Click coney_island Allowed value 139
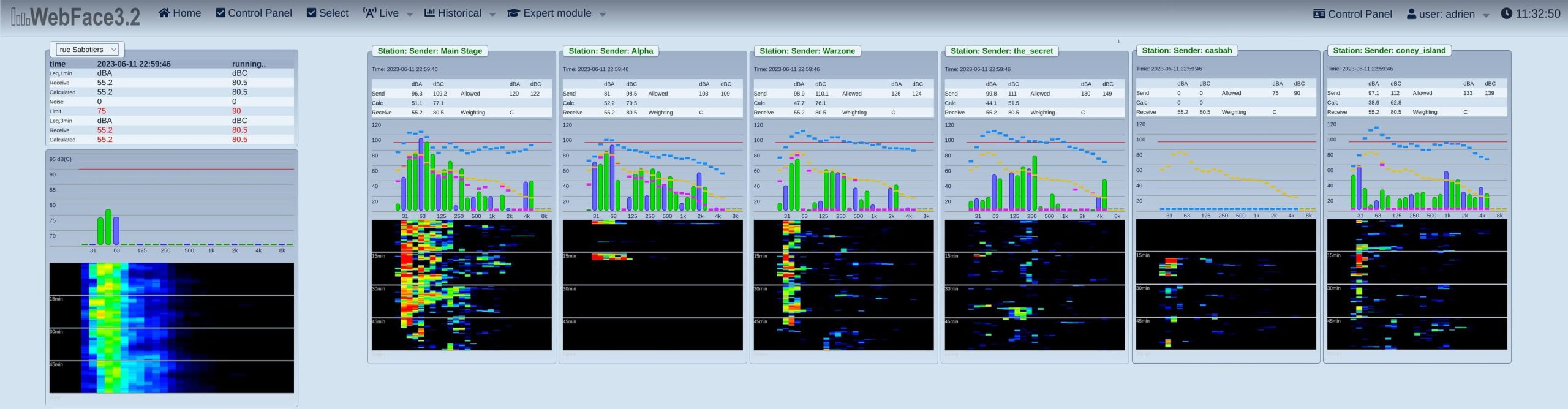 coord(1490,93)
